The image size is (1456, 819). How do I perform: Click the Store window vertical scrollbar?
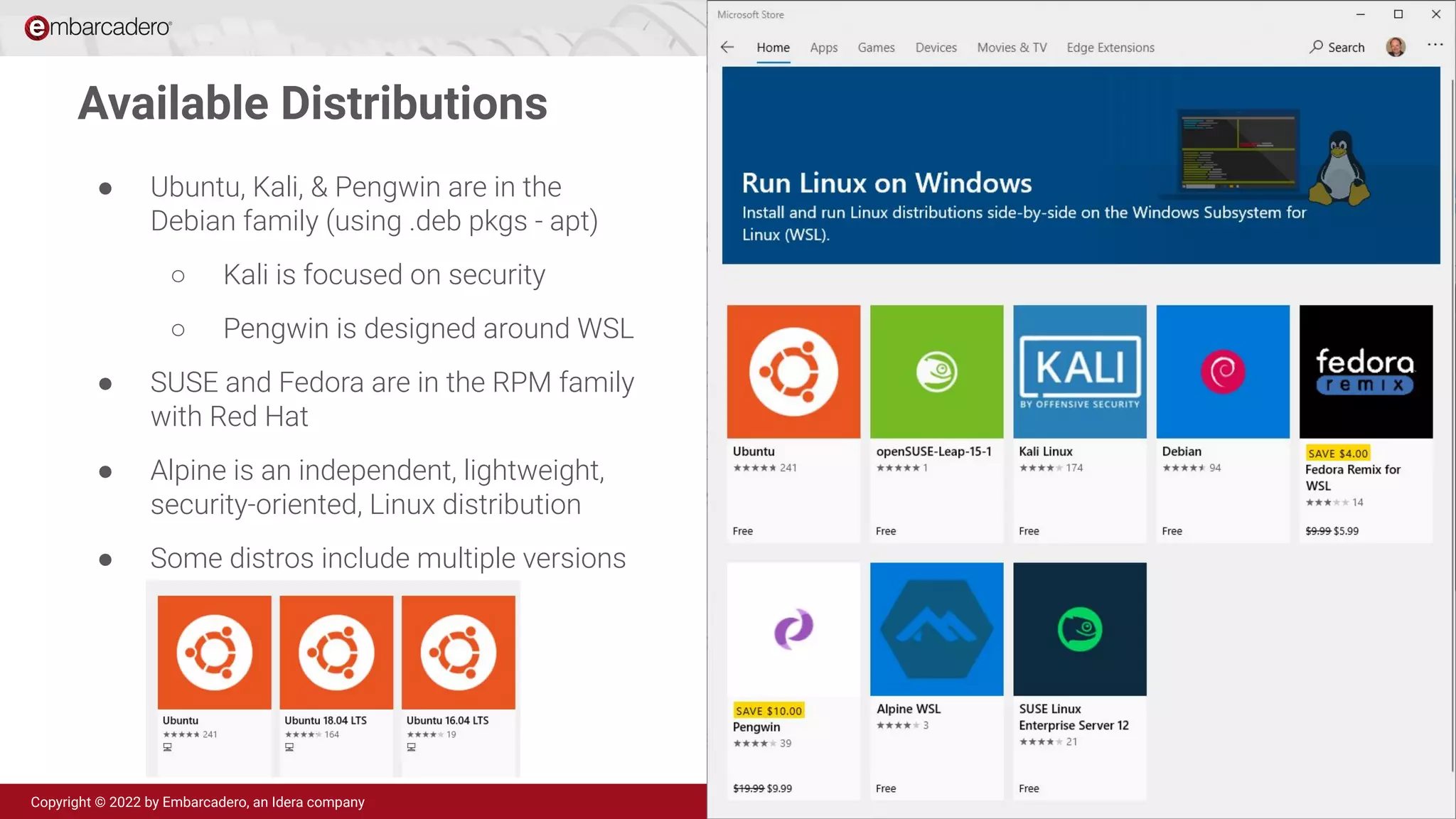click(x=1451, y=425)
